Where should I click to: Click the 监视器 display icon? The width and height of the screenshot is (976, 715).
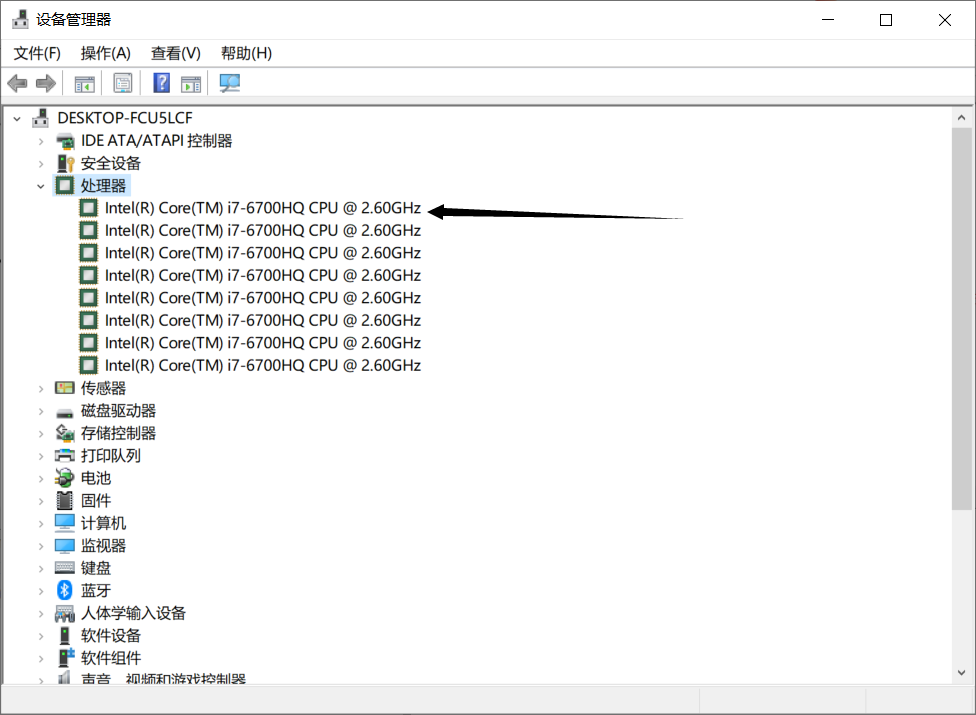click(65, 546)
